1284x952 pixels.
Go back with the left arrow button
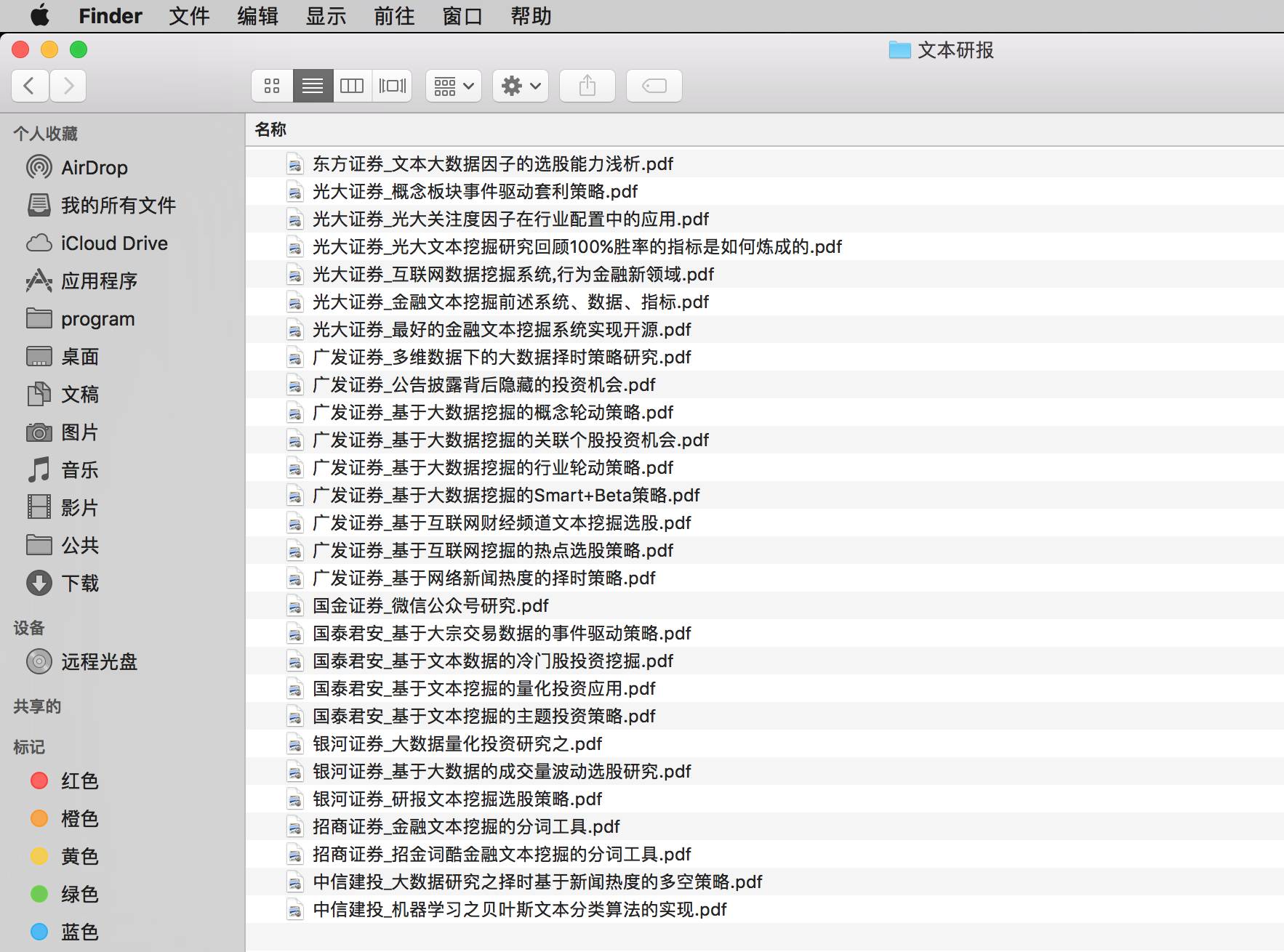(30, 86)
